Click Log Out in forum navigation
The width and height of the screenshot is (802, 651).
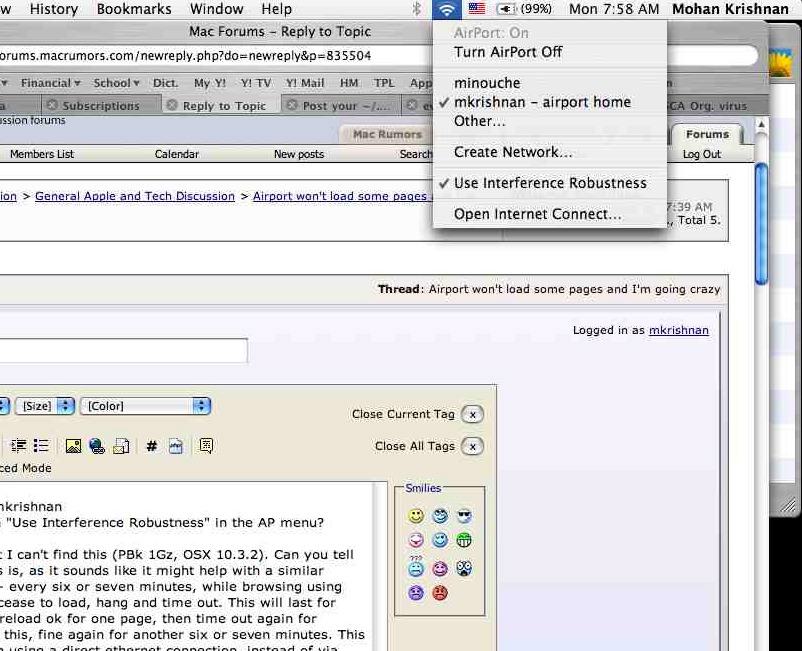[x=702, y=154]
